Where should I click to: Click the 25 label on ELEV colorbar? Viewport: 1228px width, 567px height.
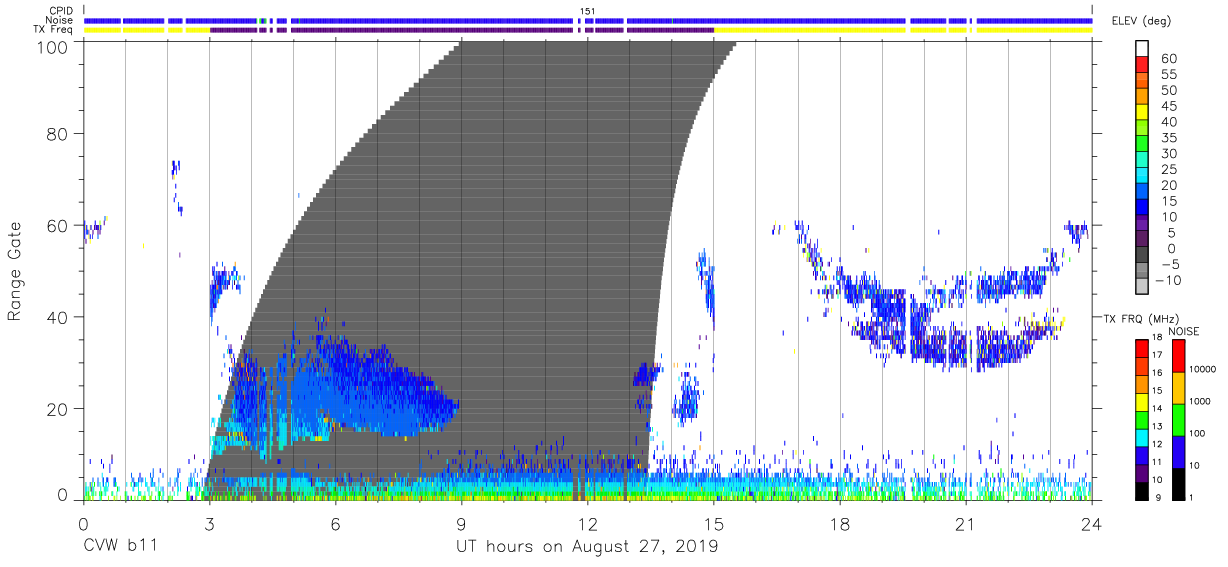pyautogui.click(x=1169, y=170)
